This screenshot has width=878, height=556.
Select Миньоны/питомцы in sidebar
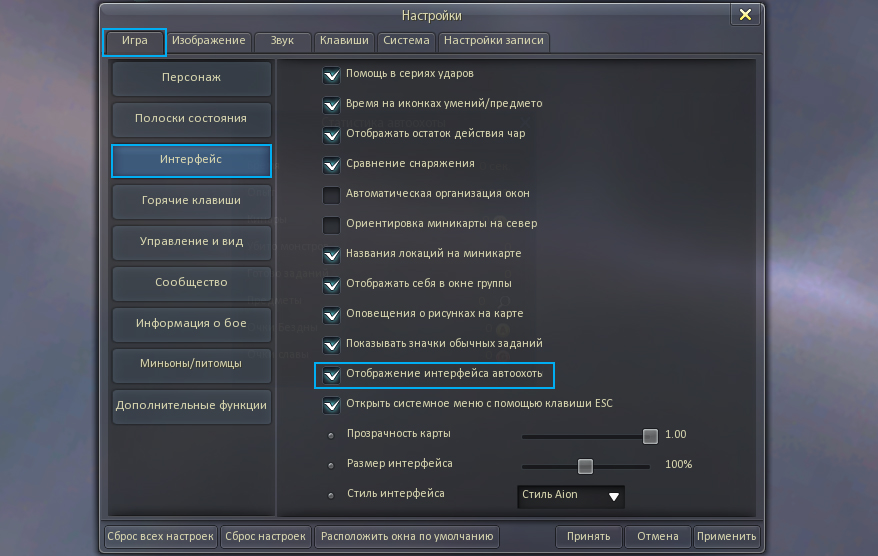191,364
